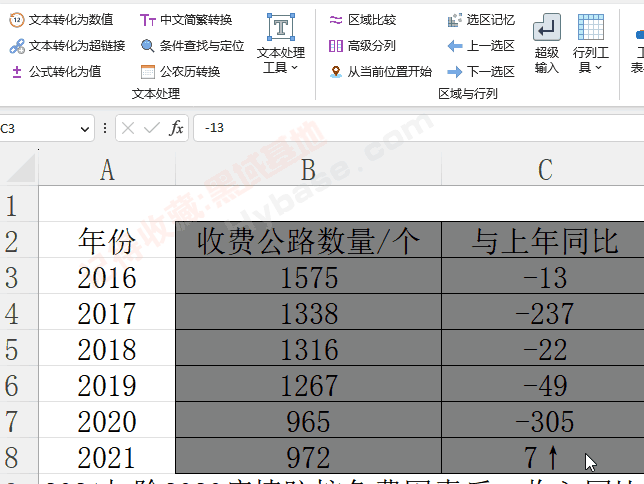Click cell with year 2021
This screenshot has width=644, height=484.
point(107,456)
